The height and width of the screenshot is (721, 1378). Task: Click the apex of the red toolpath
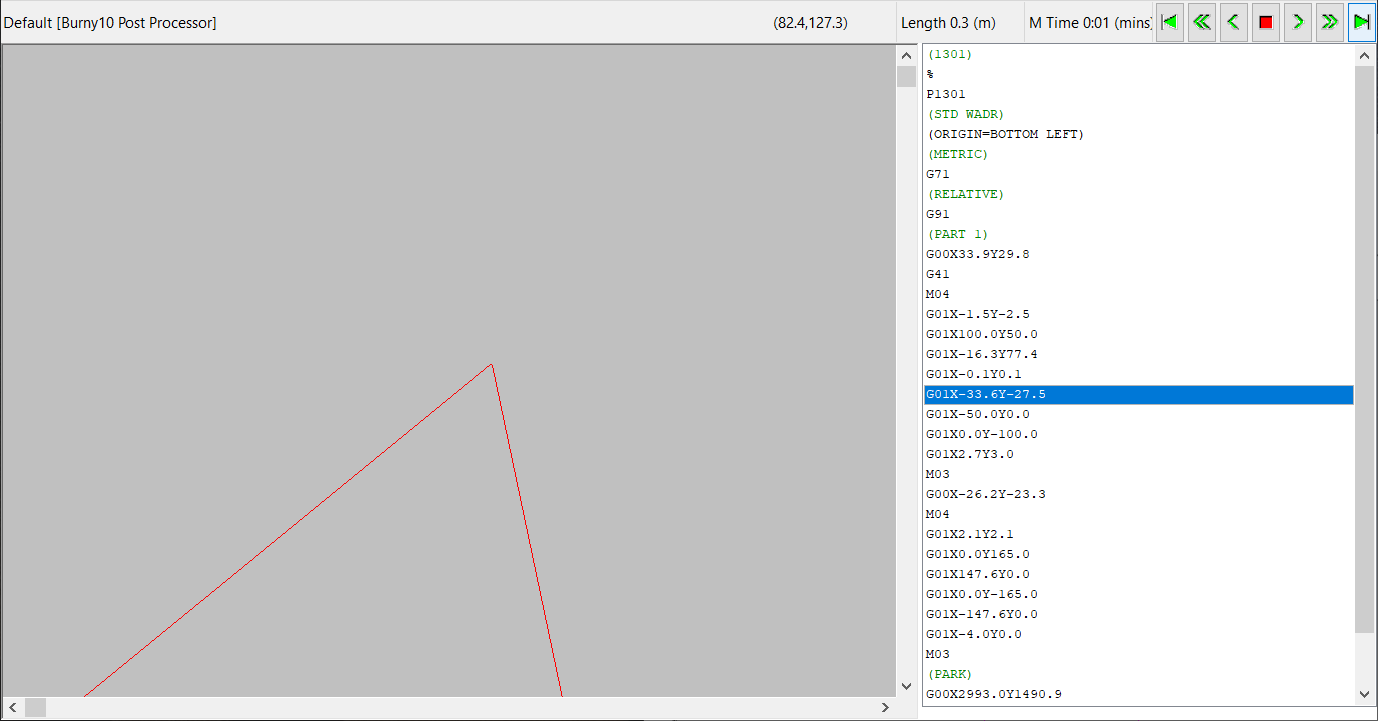coord(491,364)
